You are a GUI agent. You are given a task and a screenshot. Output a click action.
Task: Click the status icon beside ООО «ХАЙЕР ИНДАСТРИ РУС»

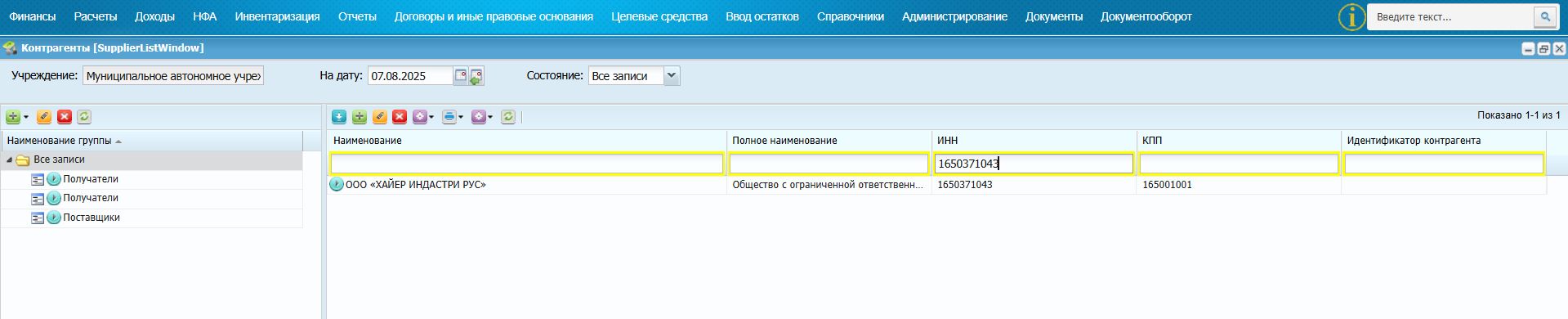tap(336, 185)
